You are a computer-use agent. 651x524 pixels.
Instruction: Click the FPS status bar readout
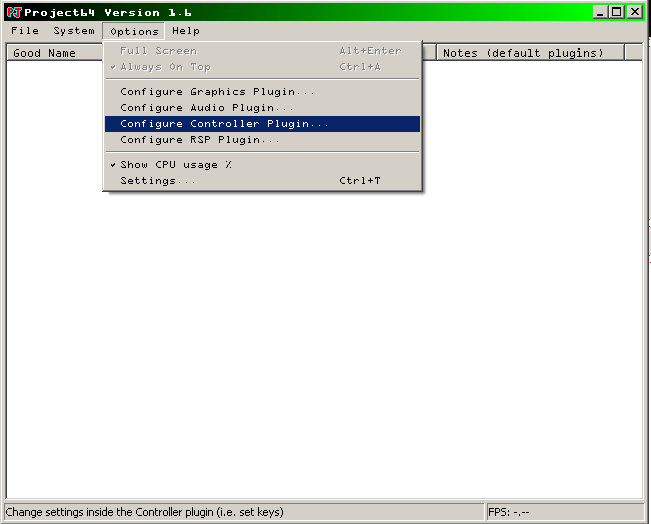pos(565,512)
